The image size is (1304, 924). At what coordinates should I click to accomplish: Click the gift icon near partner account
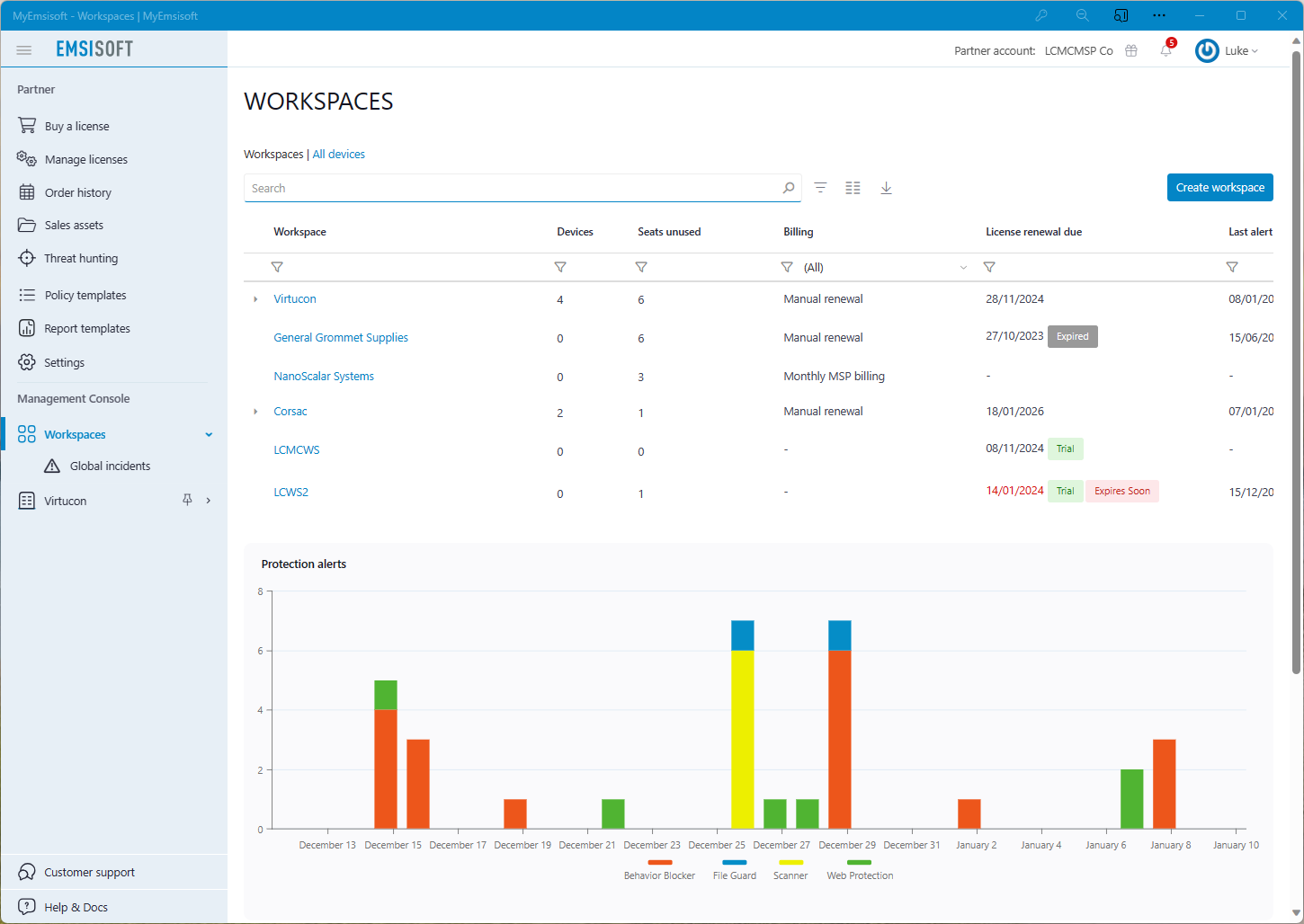pyautogui.click(x=1130, y=50)
